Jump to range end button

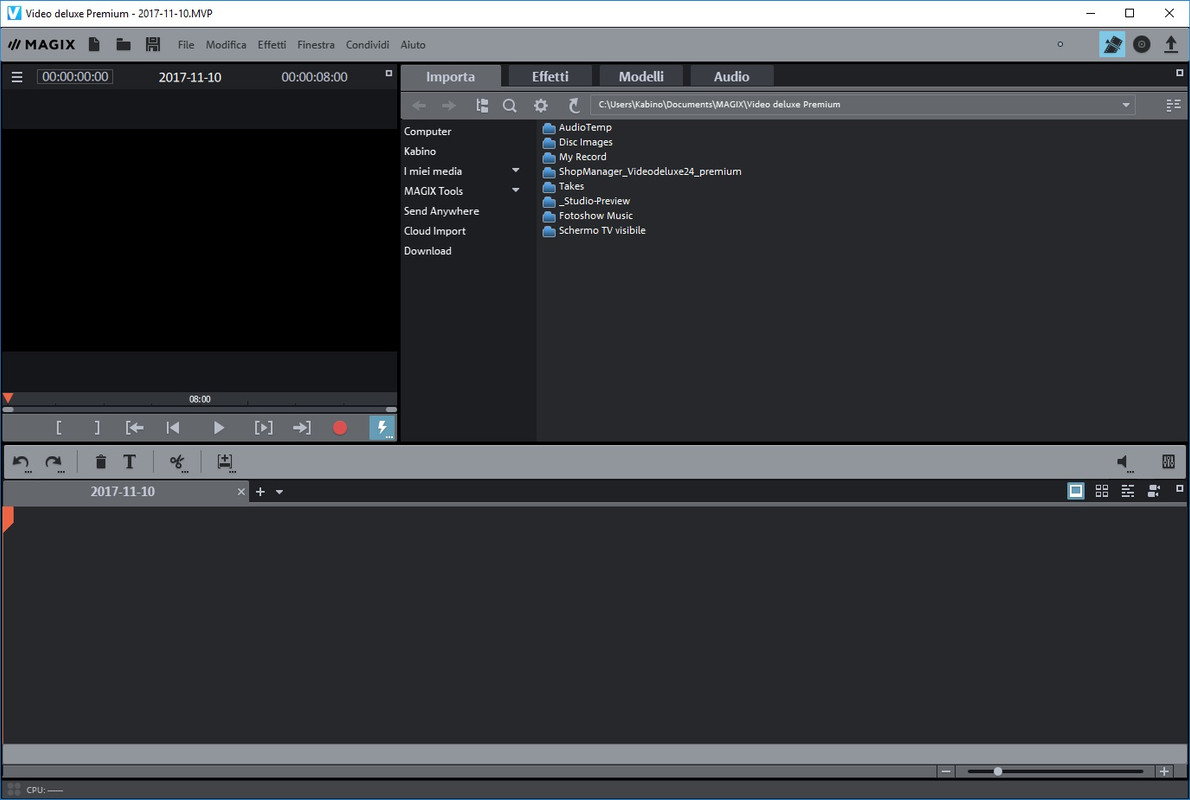[301, 428]
